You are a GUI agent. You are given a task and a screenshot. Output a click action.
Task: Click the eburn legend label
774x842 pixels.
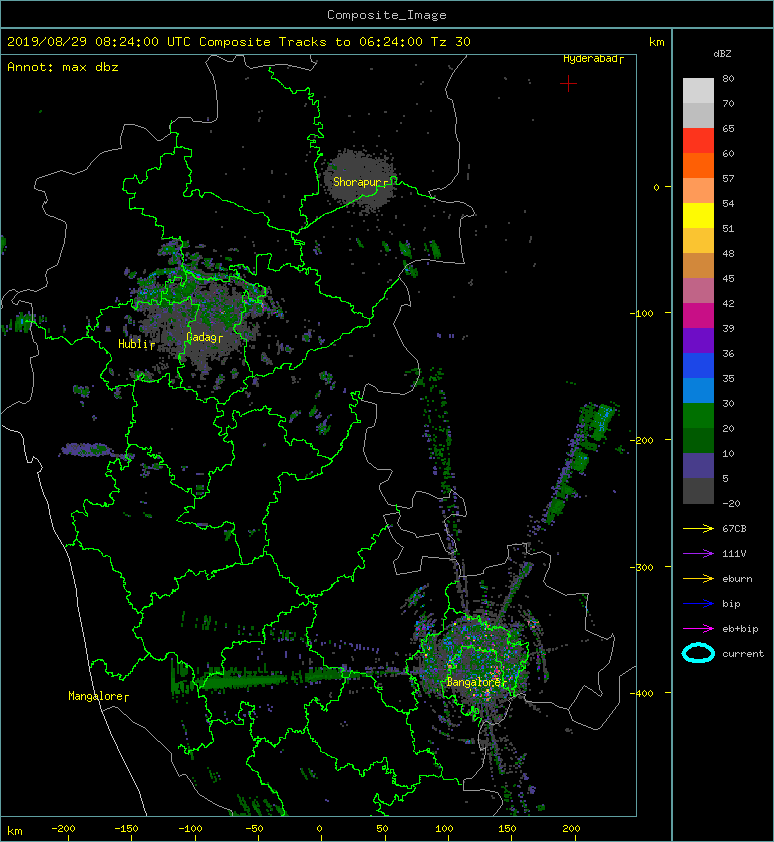tap(737, 578)
